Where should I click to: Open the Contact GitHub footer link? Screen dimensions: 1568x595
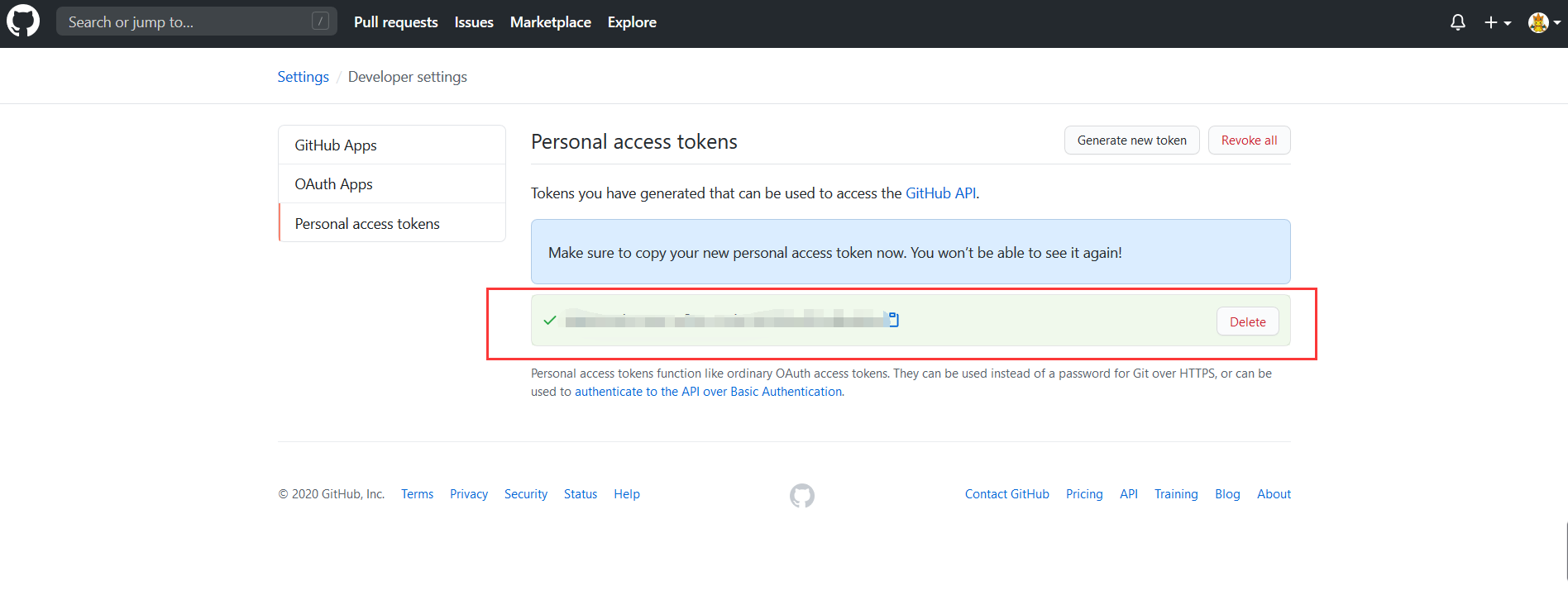[x=1006, y=494]
